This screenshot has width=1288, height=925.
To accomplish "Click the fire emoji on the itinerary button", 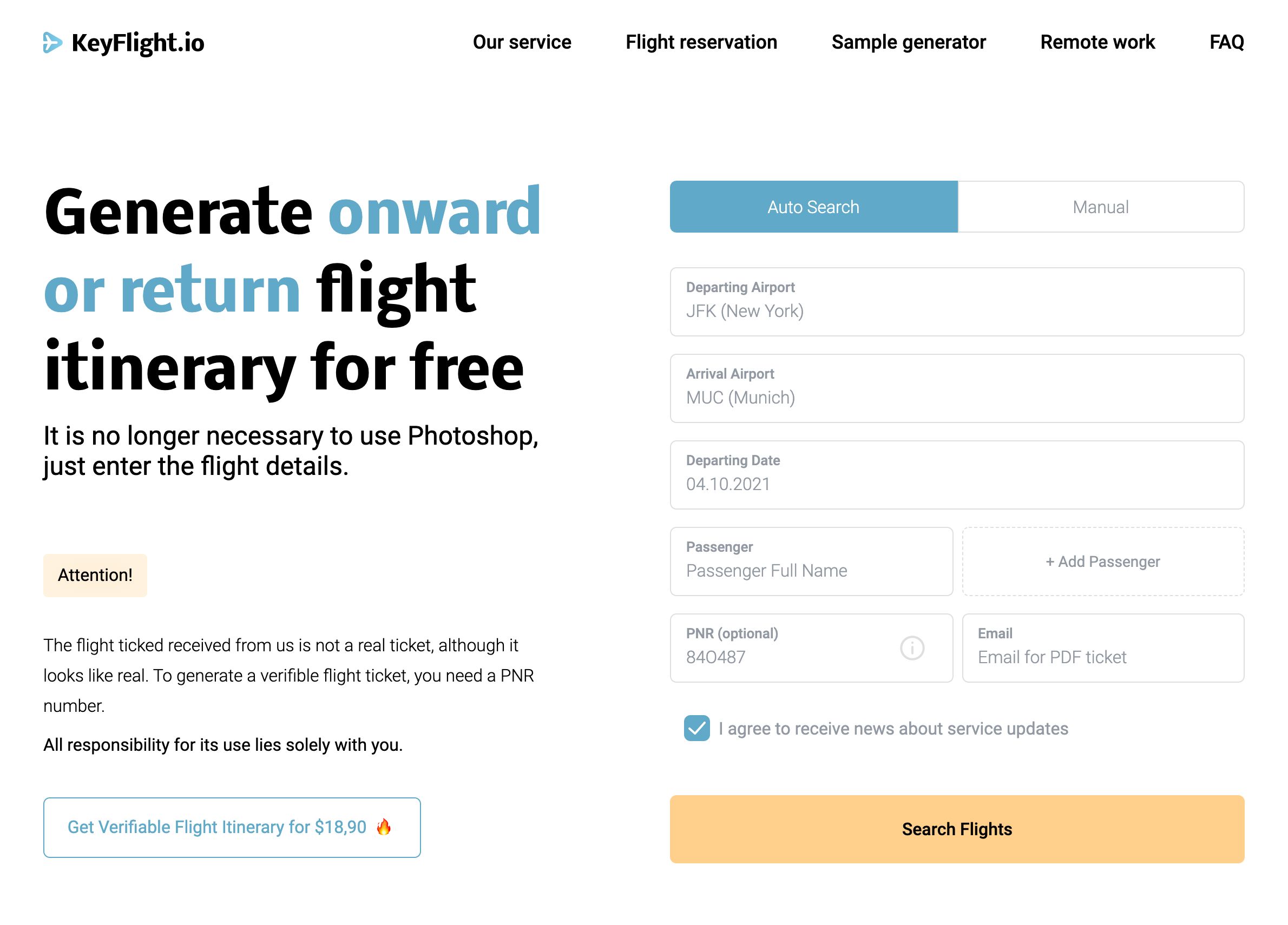I will [x=385, y=828].
